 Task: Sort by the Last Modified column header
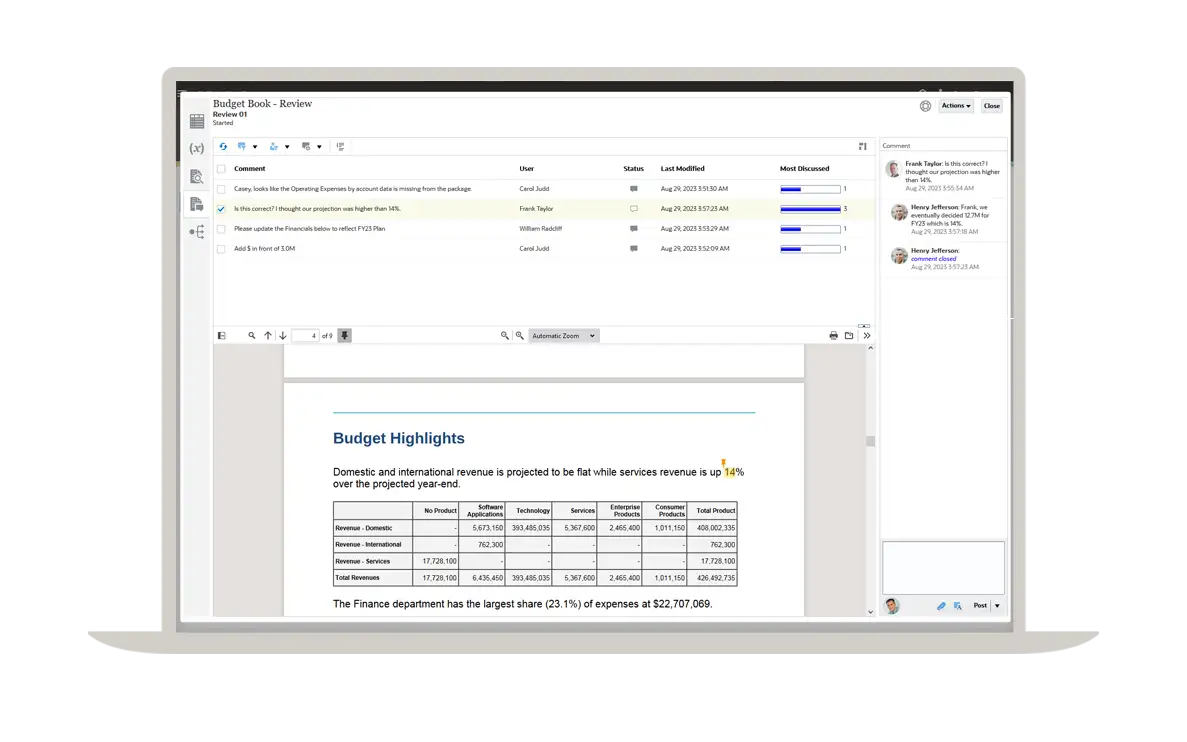click(x=682, y=169)
